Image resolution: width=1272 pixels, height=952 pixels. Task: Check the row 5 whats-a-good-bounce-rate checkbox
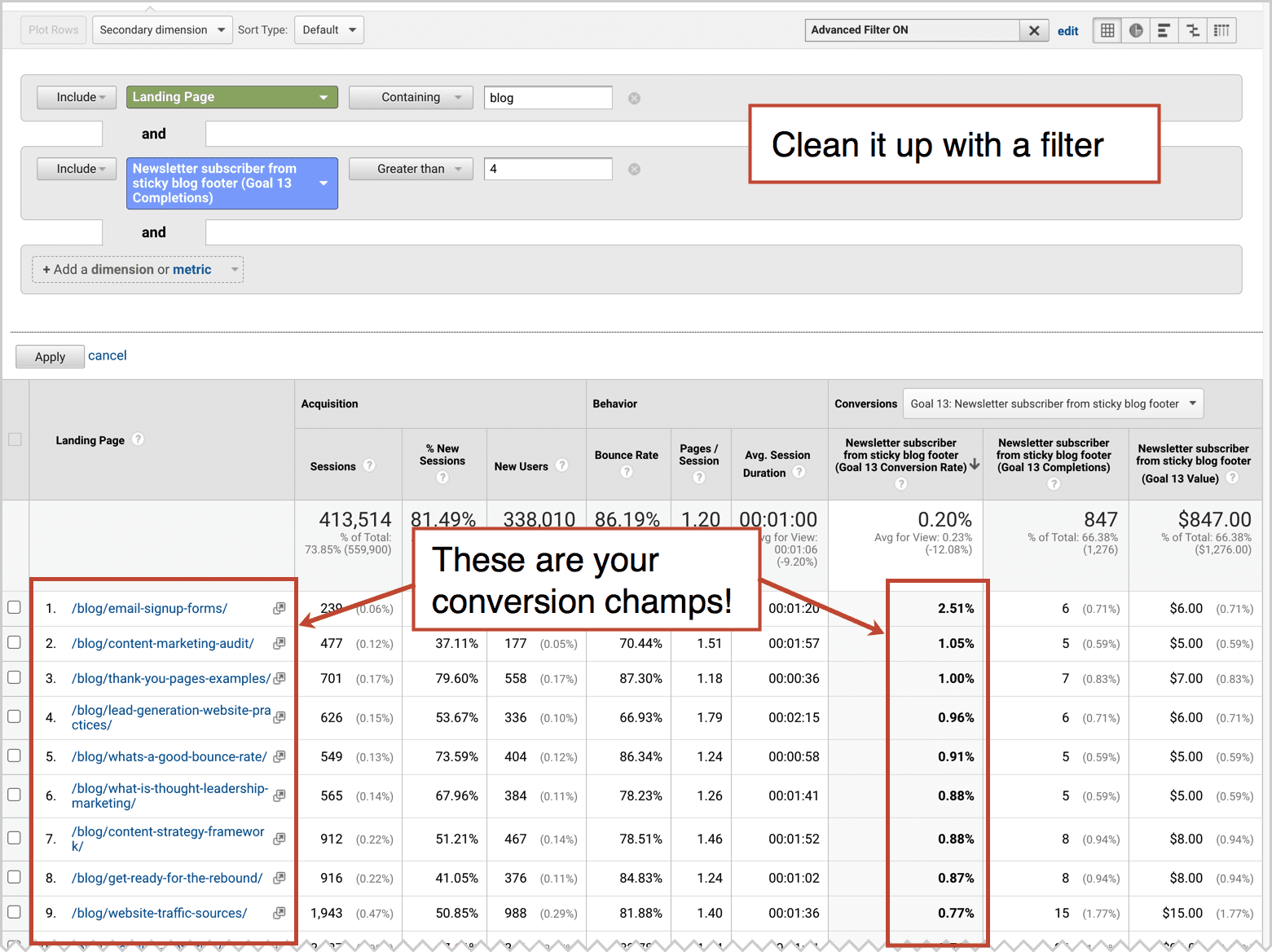tap(14, 756)
